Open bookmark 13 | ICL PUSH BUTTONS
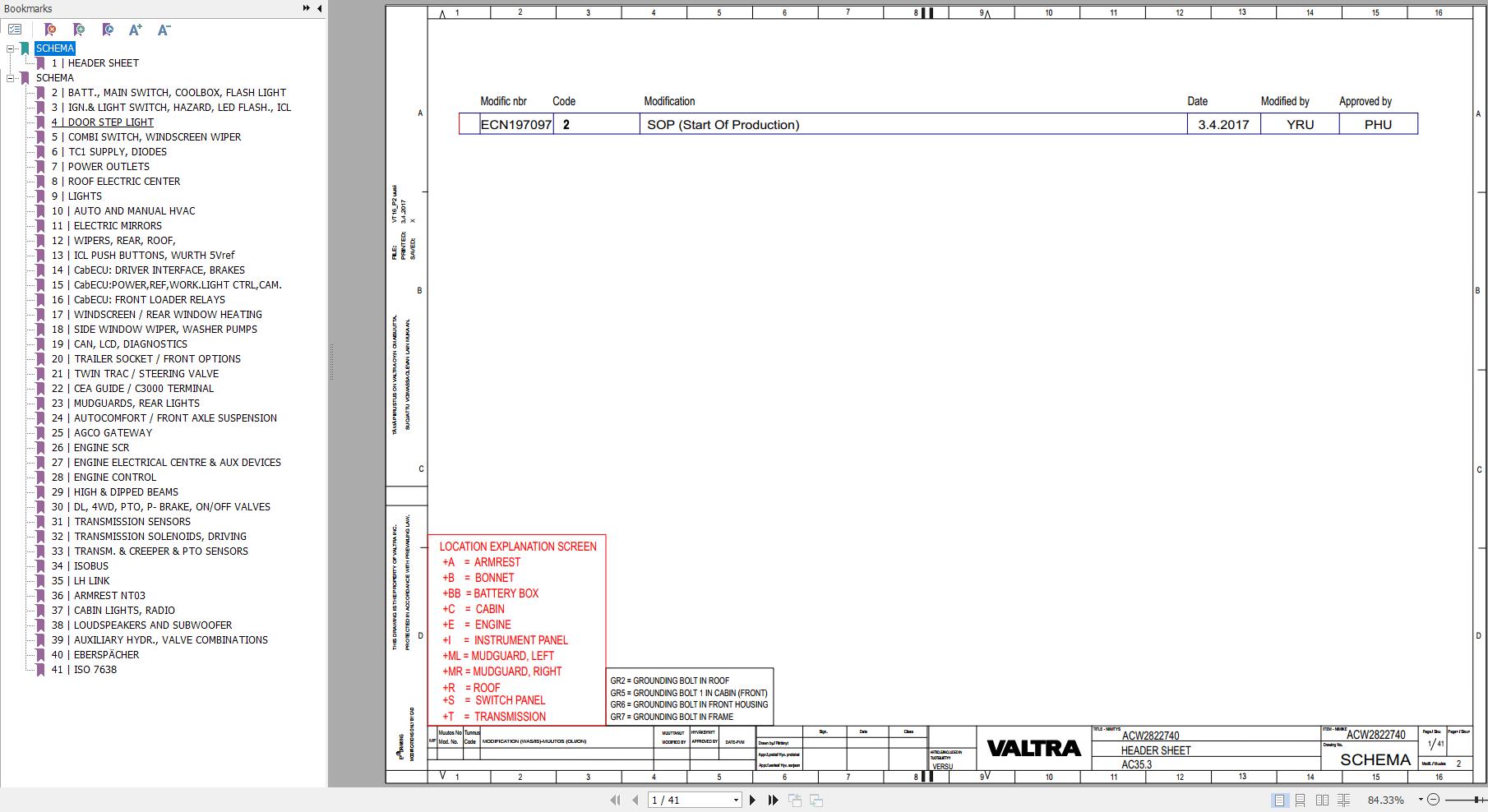The width and height of the screenshot is (1488, 812). point(143,256)
